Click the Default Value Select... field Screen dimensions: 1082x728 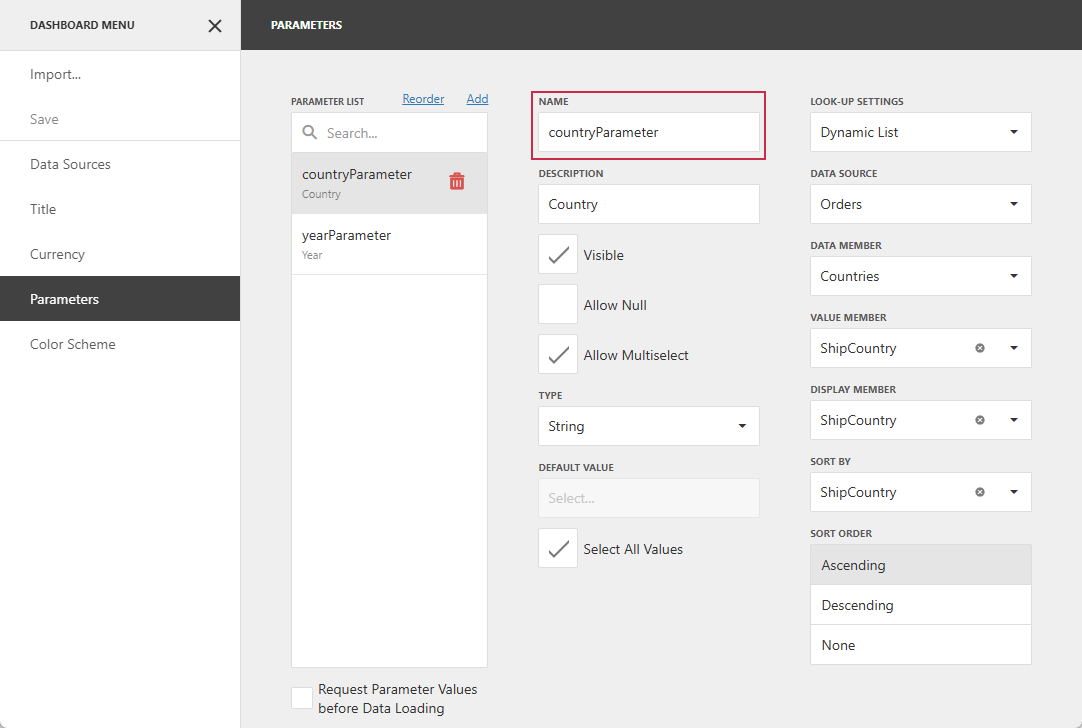coord(649,498)
